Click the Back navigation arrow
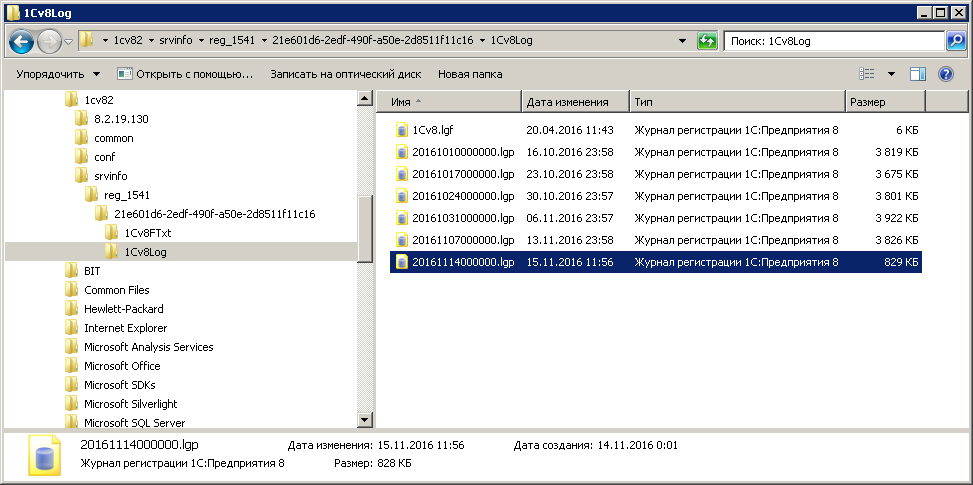 [22, 42]
